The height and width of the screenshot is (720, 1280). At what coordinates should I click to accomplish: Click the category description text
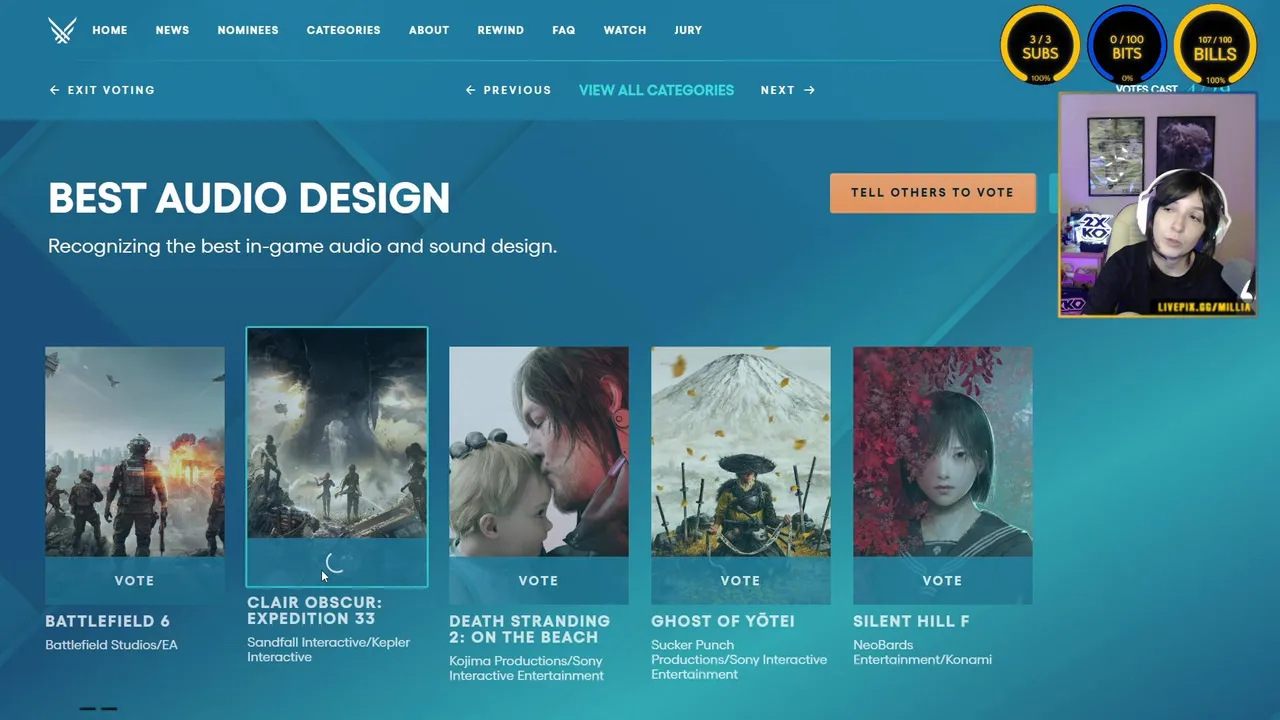pos(302,246)
